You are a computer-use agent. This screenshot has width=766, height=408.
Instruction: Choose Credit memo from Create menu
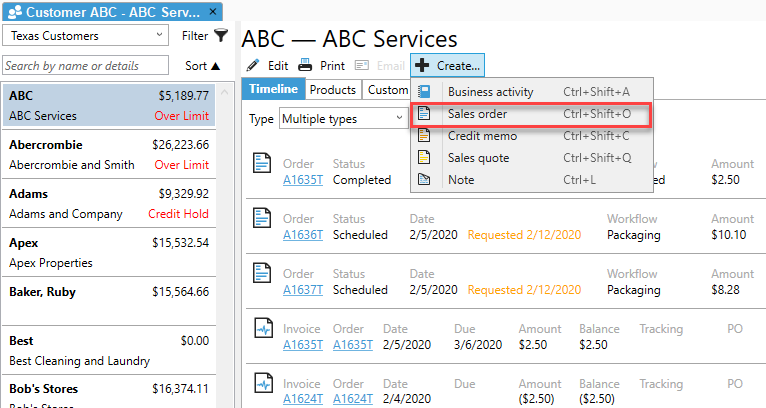532,136
